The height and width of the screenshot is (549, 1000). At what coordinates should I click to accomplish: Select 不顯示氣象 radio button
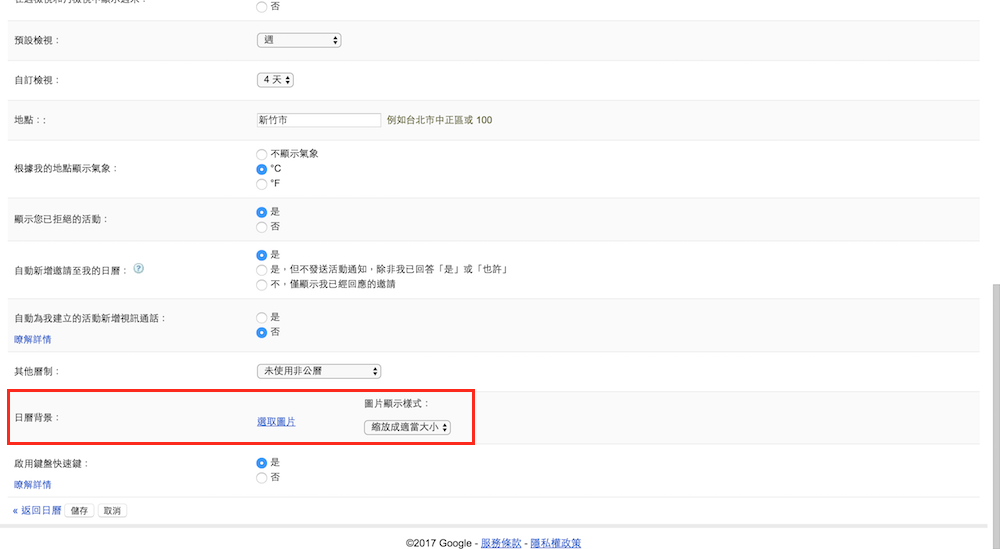tap(262, 154)
